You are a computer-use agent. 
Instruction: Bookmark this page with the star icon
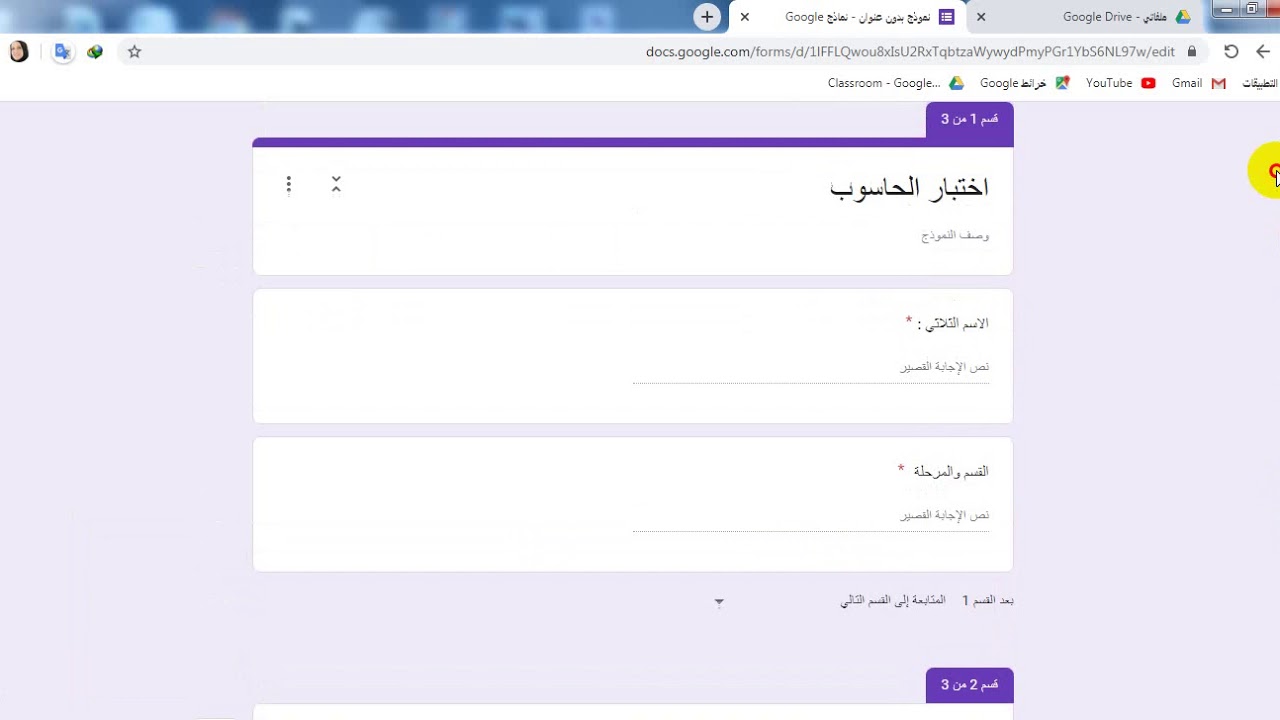click(x=134, y=52)
